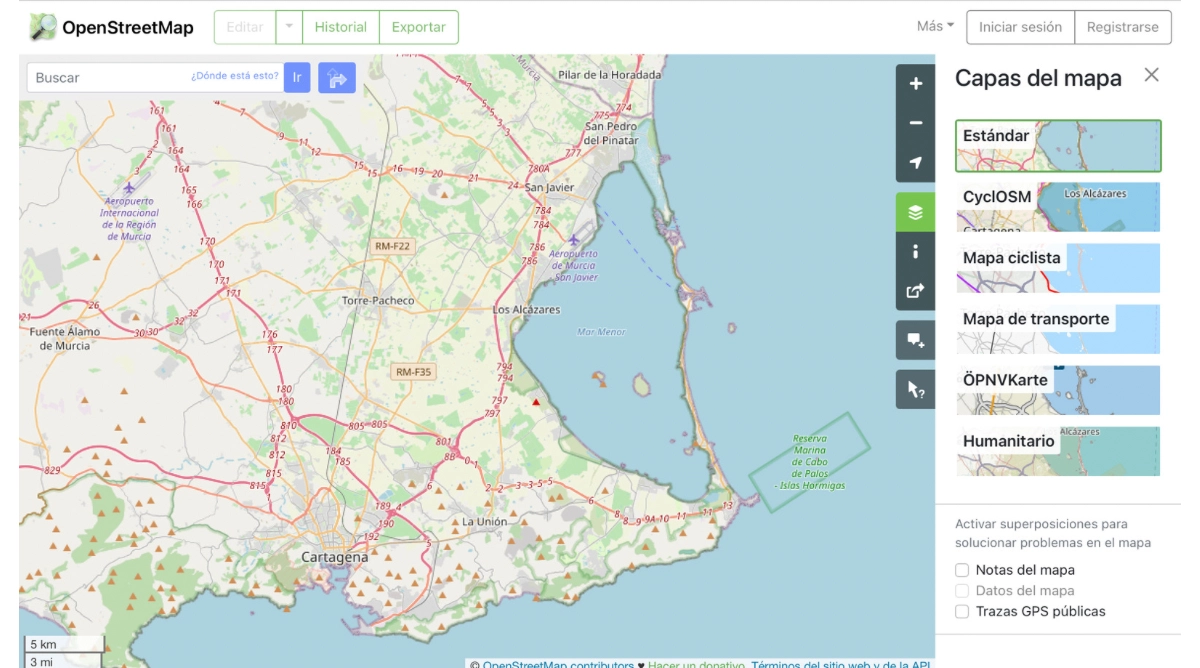Viewport: 1200px width, 668px height.
Task: Click the ¿Dónde está esto? link
Action: [235, 76]
